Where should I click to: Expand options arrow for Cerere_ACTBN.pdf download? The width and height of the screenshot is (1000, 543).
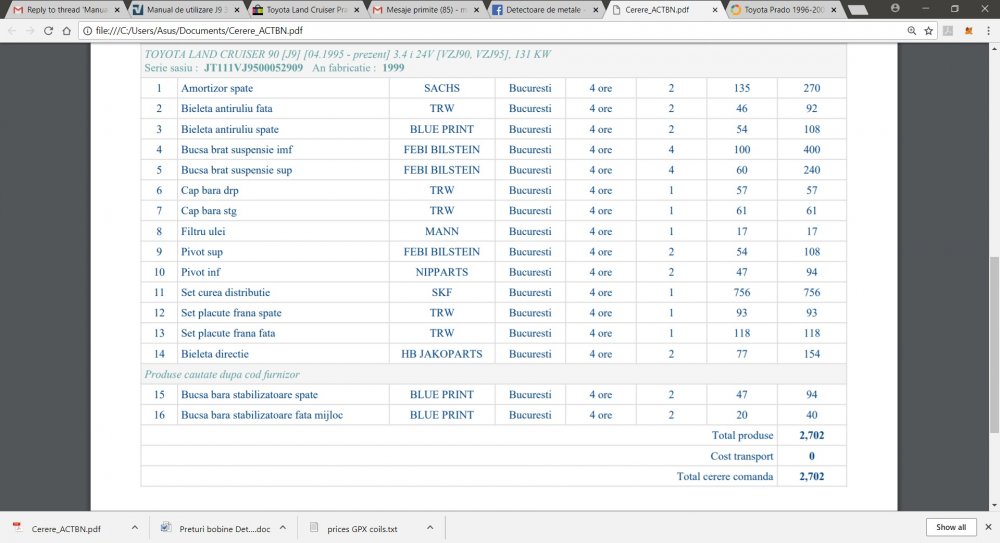coord(135,528)
